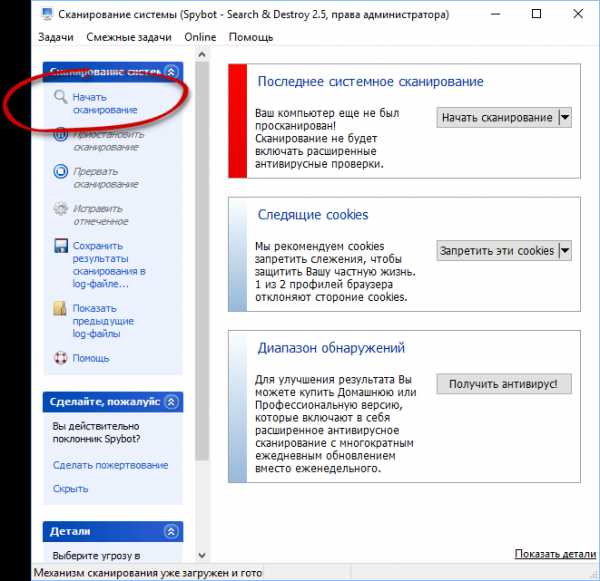Screen dimensions: 600x581
Task: Click Исправить отмеченное text
Action: tap(101, 215)
